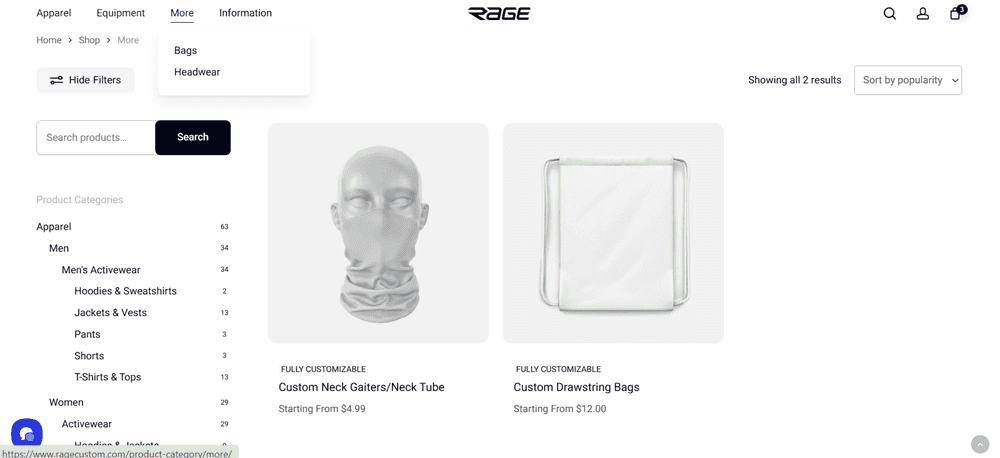Image resolution: width=1000 pixels, height=458 pixels.
Task: Click the RAGE logo
Action: (499, 13)
